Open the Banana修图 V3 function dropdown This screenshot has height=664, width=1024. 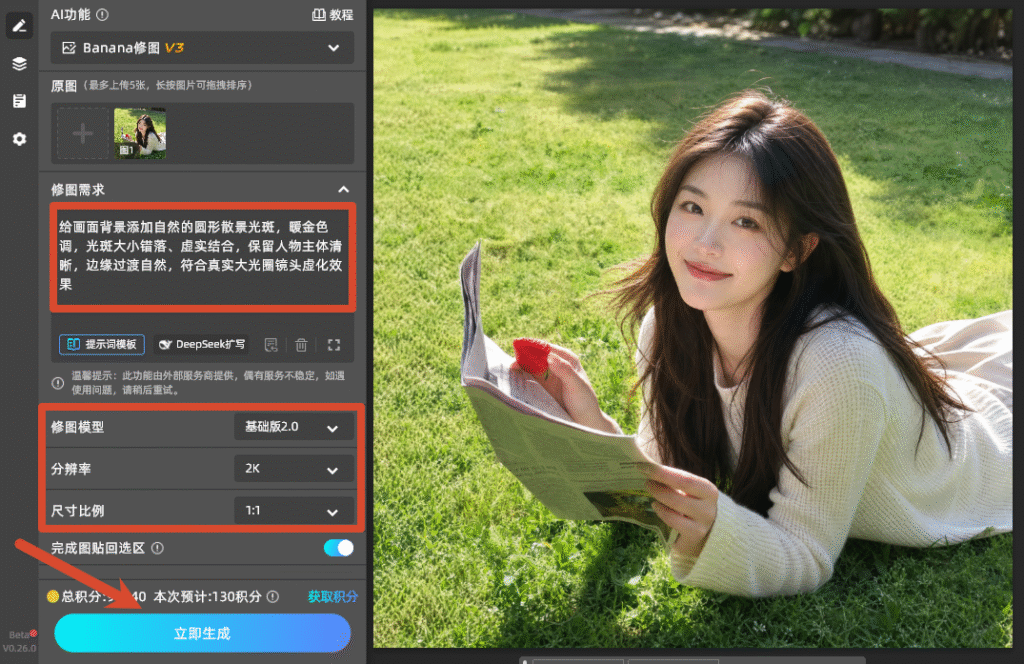tap(202, 48)
